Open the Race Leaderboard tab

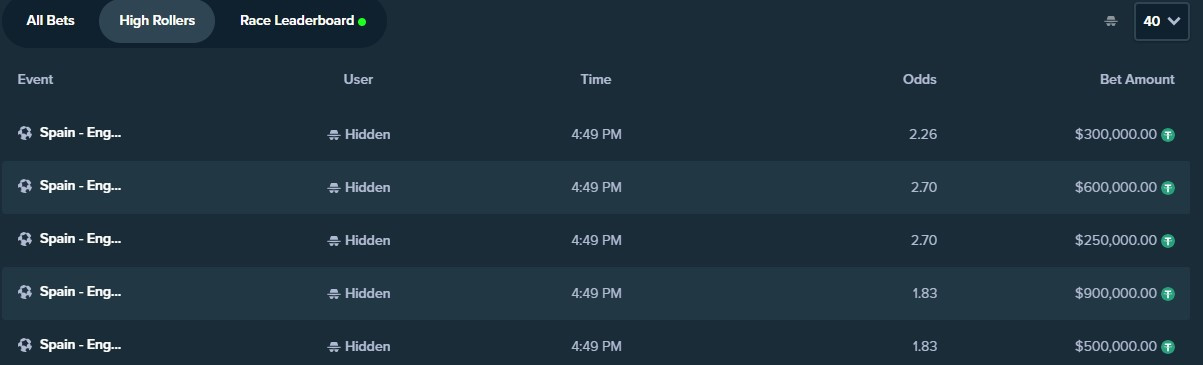[302, 21]
